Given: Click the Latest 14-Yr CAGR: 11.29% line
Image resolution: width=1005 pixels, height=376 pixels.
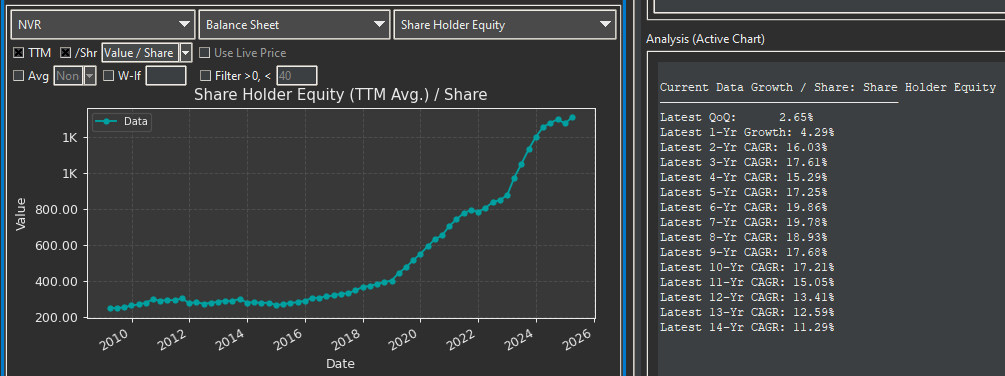Looking at the screenshot, I should (747, 327).
